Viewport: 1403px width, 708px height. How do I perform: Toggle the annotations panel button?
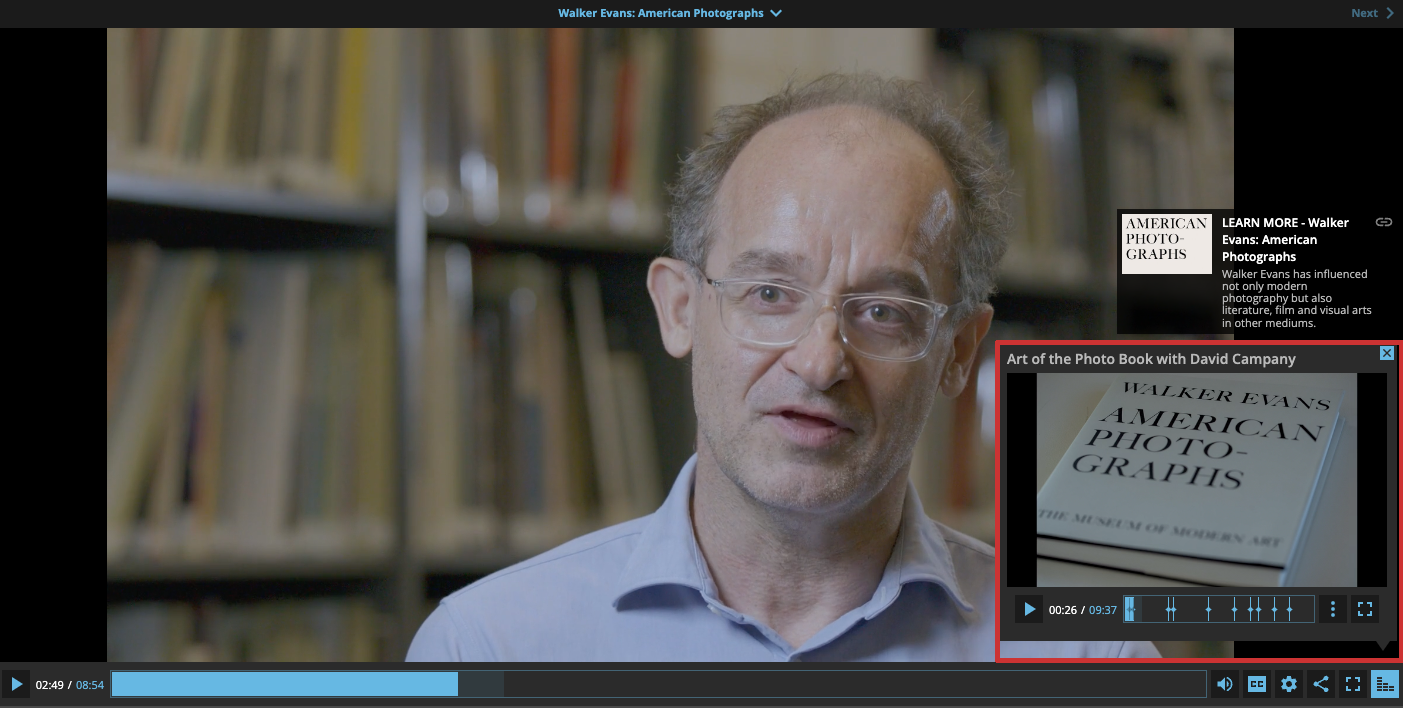coord(1385,685)
